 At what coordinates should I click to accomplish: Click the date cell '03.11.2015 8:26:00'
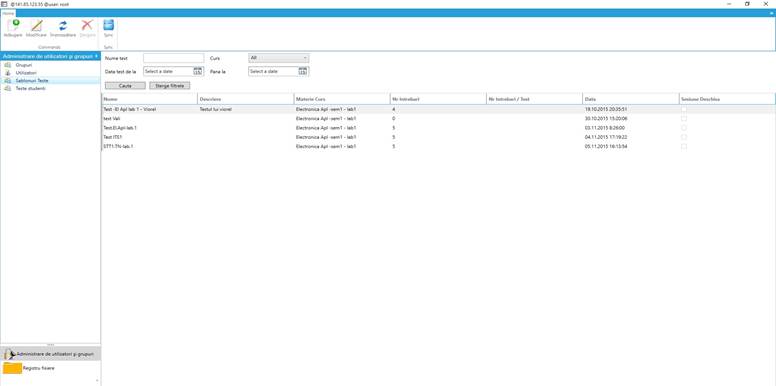[x=605, y=128]
